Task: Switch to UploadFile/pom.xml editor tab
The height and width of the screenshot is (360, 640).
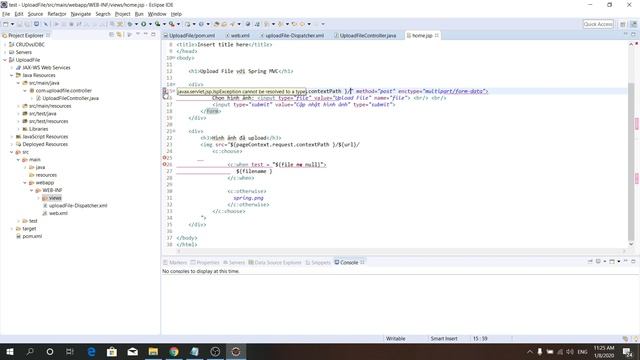Action: (189, 36)
